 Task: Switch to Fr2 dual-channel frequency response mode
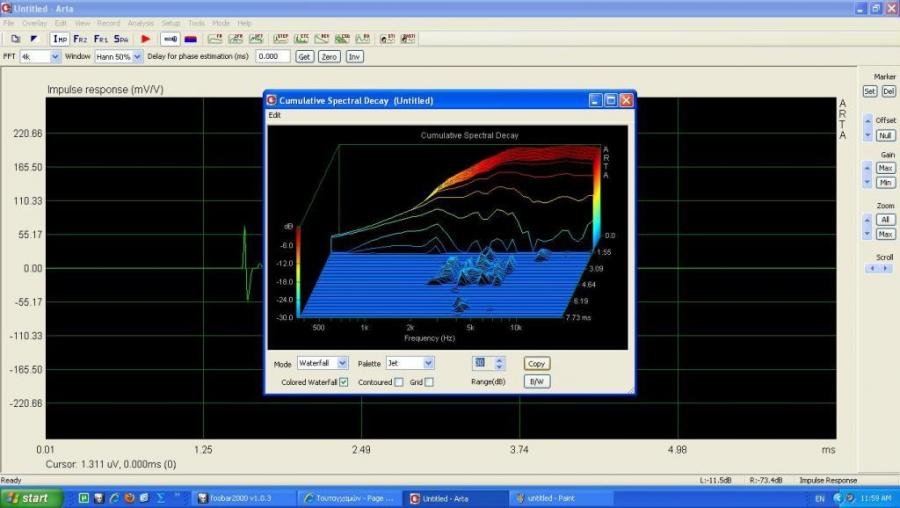pyautogui.click(x=80, y=38)
